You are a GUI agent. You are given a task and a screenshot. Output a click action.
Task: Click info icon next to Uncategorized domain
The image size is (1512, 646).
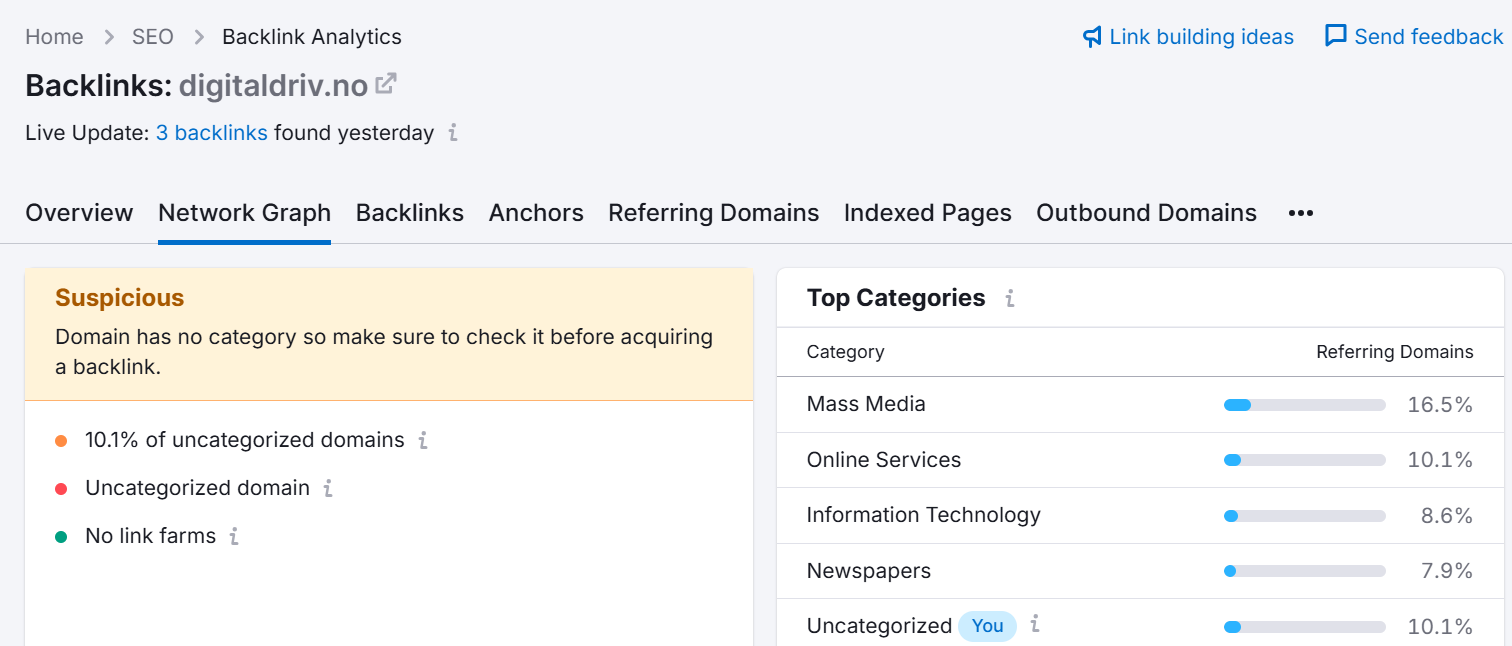[x=328, y=488]
